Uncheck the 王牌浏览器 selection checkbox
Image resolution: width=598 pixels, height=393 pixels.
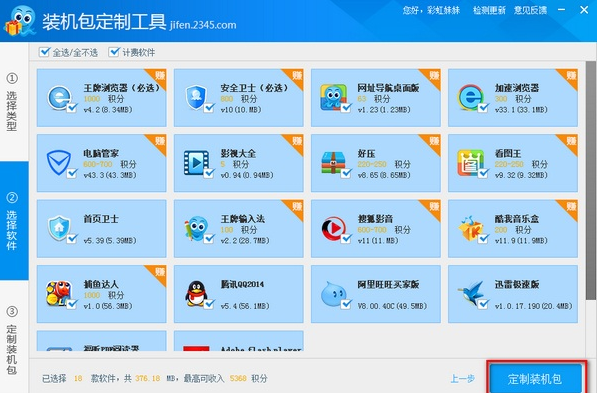coord(72,108)
